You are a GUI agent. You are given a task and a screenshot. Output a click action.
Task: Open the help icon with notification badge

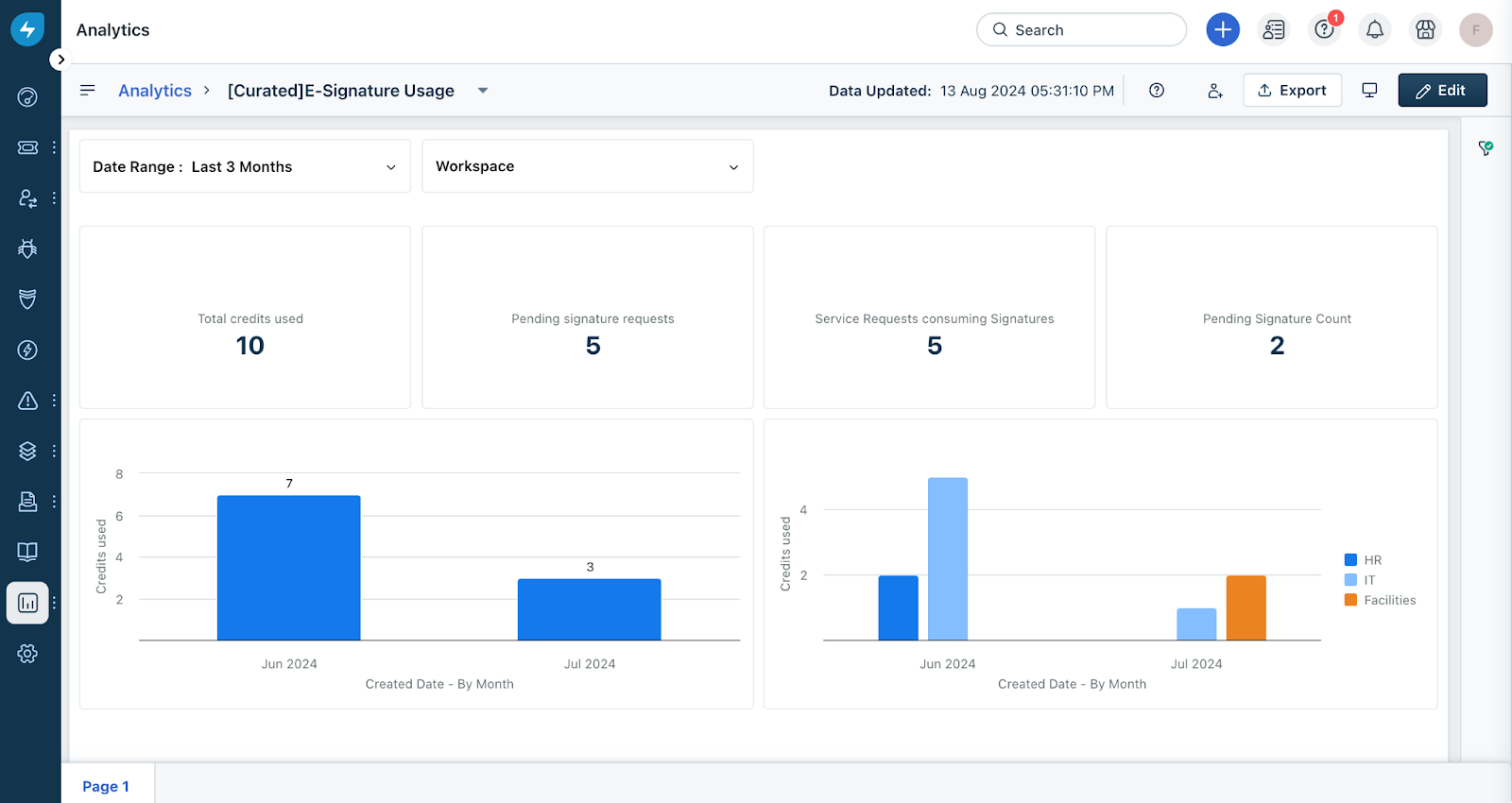(1325, 29)
